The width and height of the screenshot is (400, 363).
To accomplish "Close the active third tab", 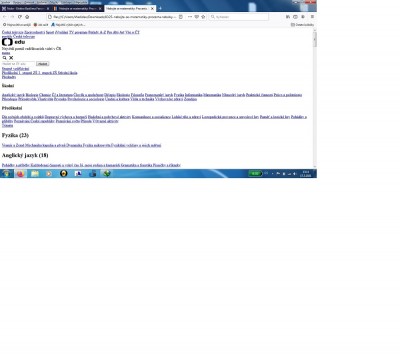I will tap(152, 8).
